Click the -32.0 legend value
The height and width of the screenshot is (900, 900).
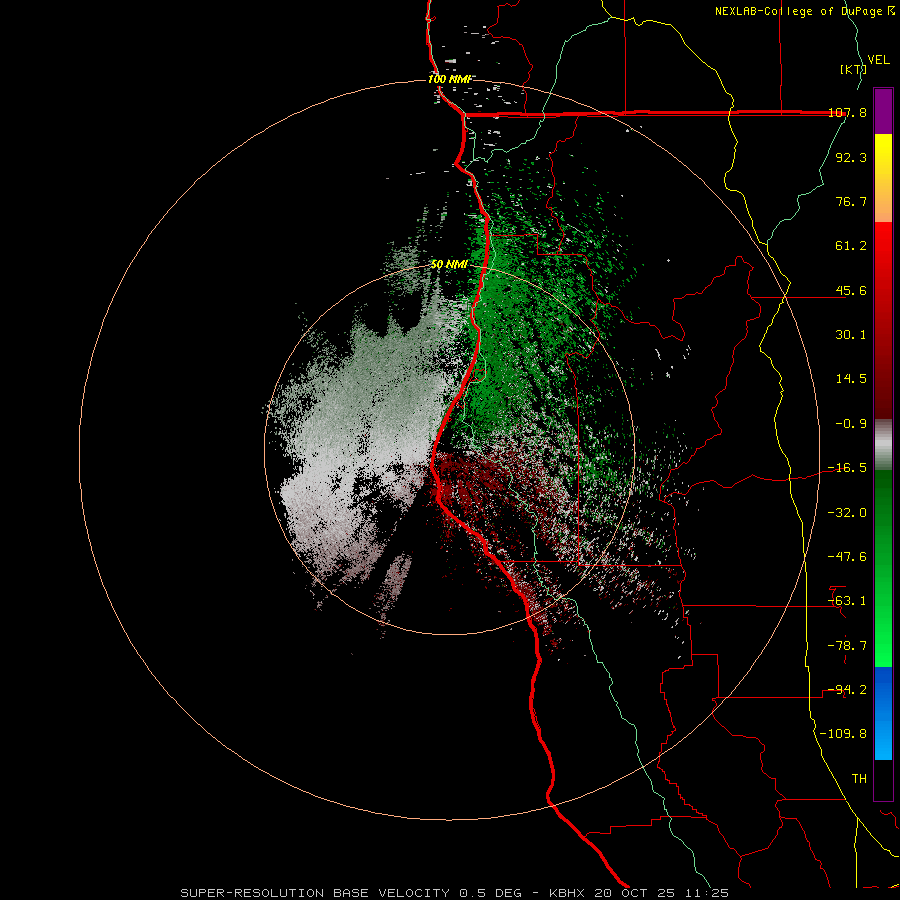[x=848, y=513]
